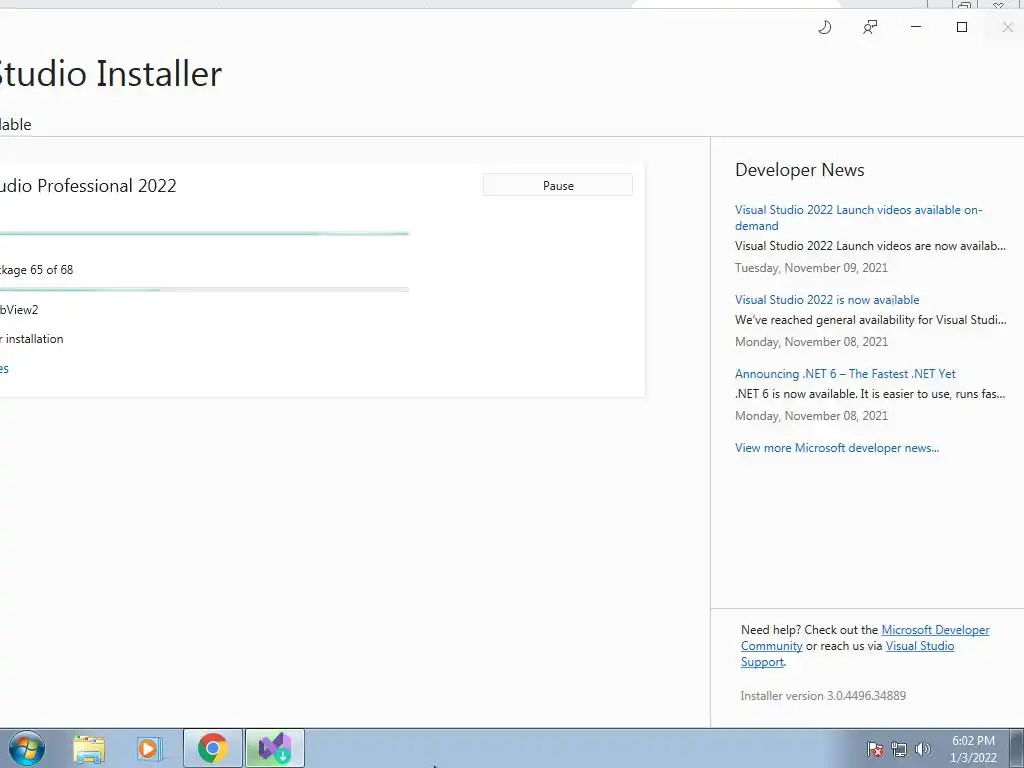This screenshot has height=768, width=1024.
Task: Select the Installer version 3.0.4496.34889 text
Action: pyautogui.click(x=823, y=696)
